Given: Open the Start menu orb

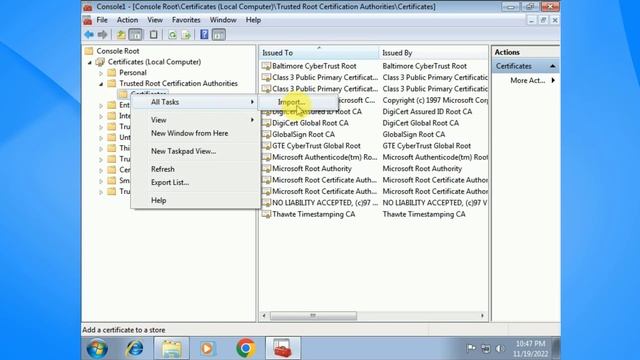Looking at the screenshot, I should tap(98, 348).
